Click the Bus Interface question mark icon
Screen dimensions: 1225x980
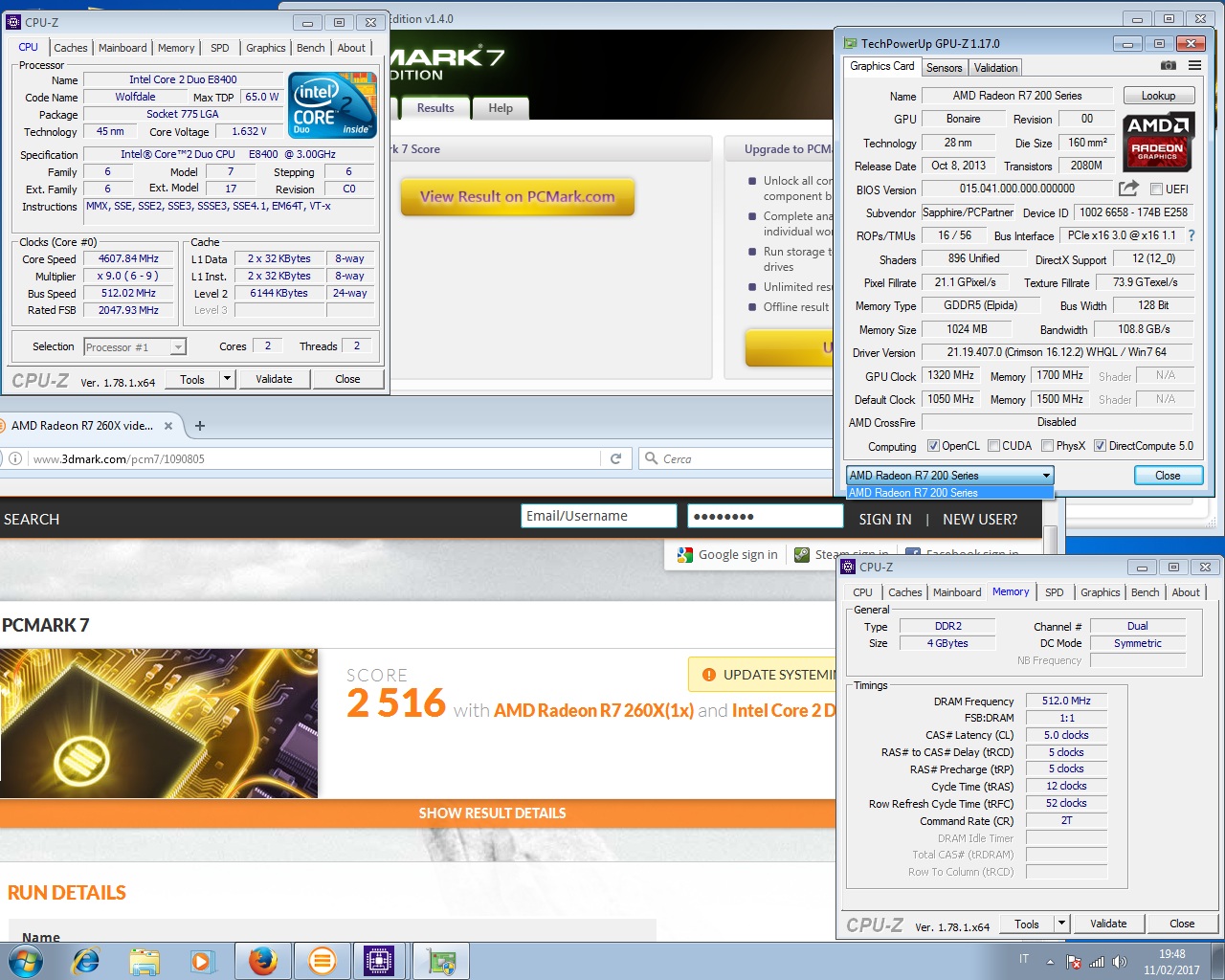tap(1192, 235)
